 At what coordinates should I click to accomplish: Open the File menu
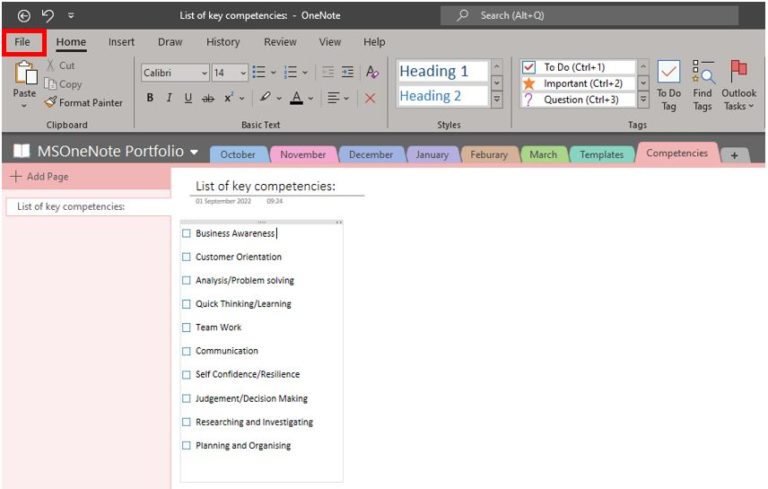coord(23,42)
